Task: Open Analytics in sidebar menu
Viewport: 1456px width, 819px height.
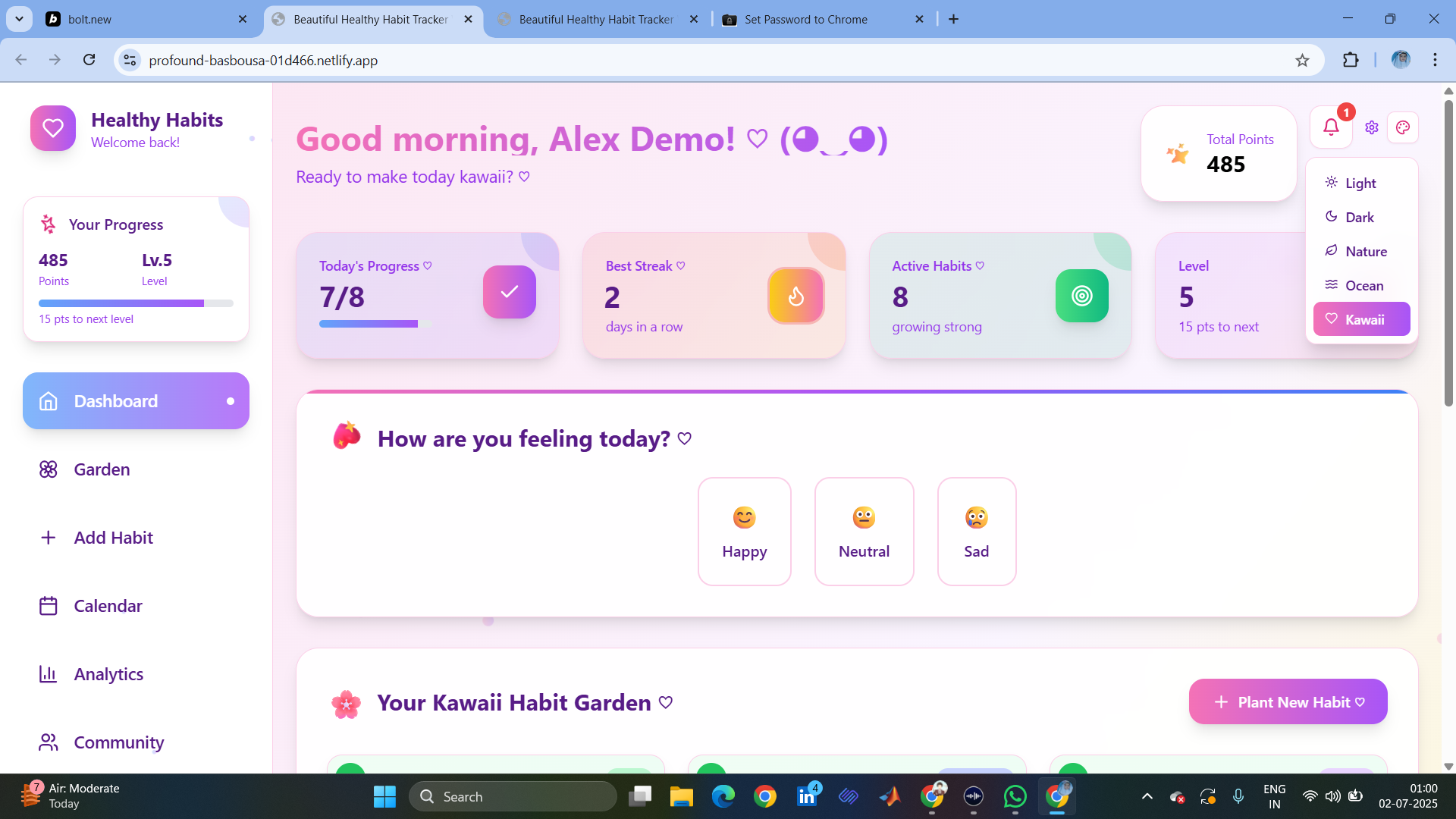Action: click(108, 674)
